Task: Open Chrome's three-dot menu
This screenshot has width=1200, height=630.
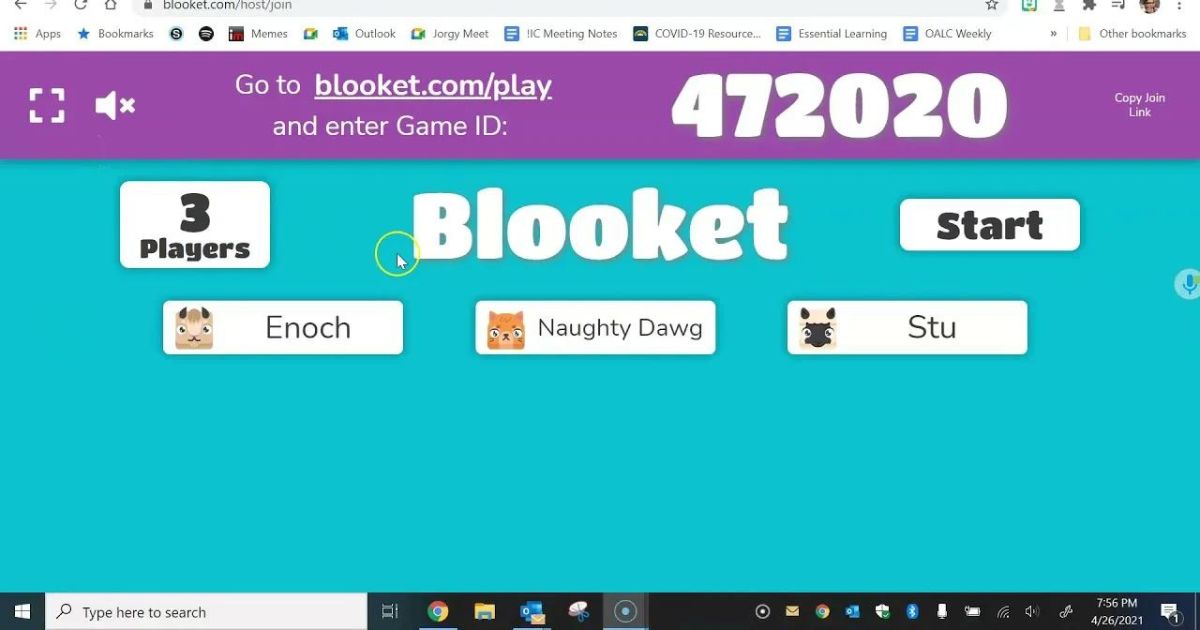Action: coord(1180,6)
